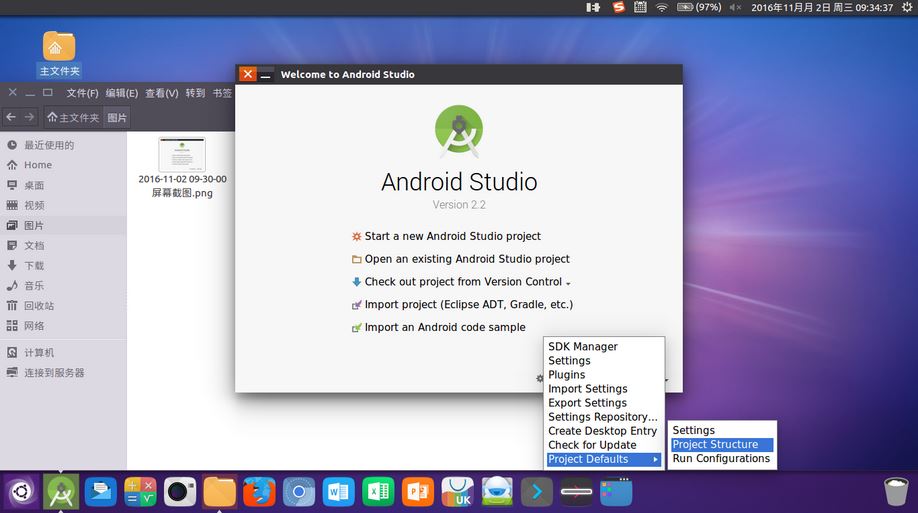Choose Settings in the configure popup menu

(604, 361)
